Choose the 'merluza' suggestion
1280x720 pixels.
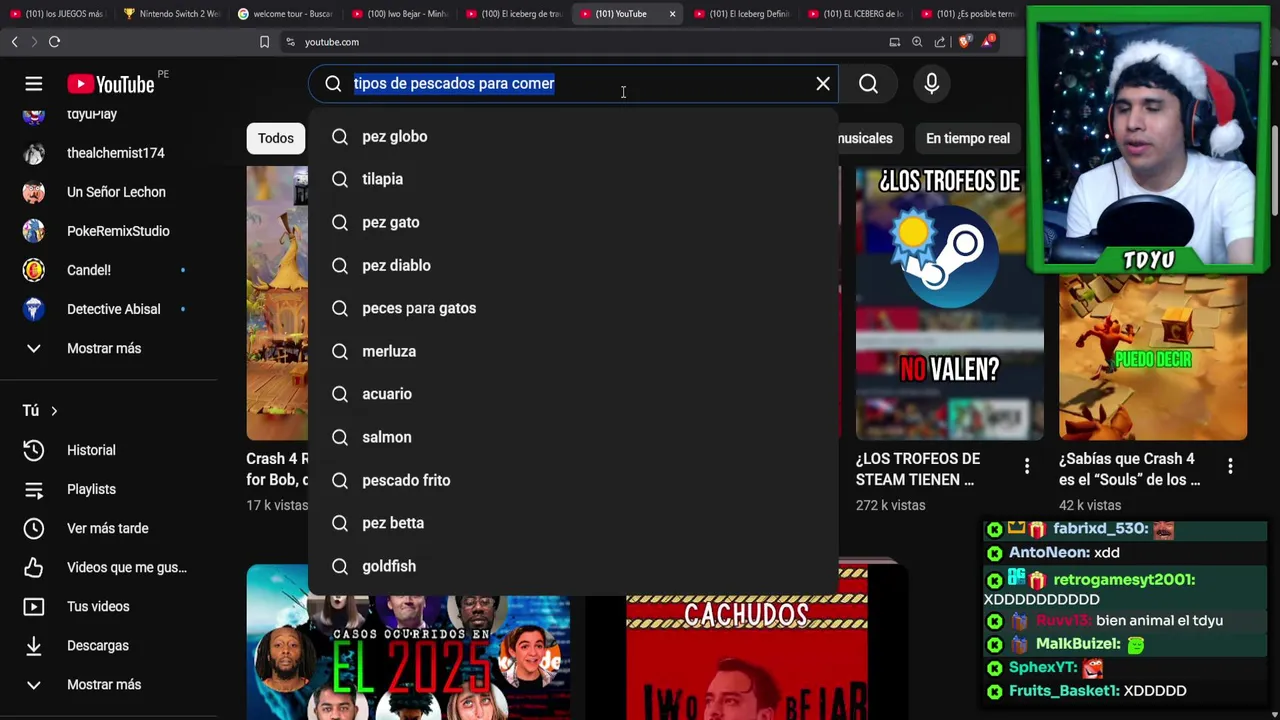(x=573, y=351)
